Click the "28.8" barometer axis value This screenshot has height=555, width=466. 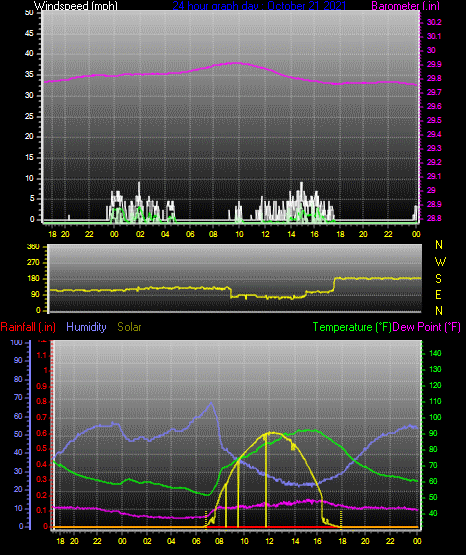click(x=434, y=218)
